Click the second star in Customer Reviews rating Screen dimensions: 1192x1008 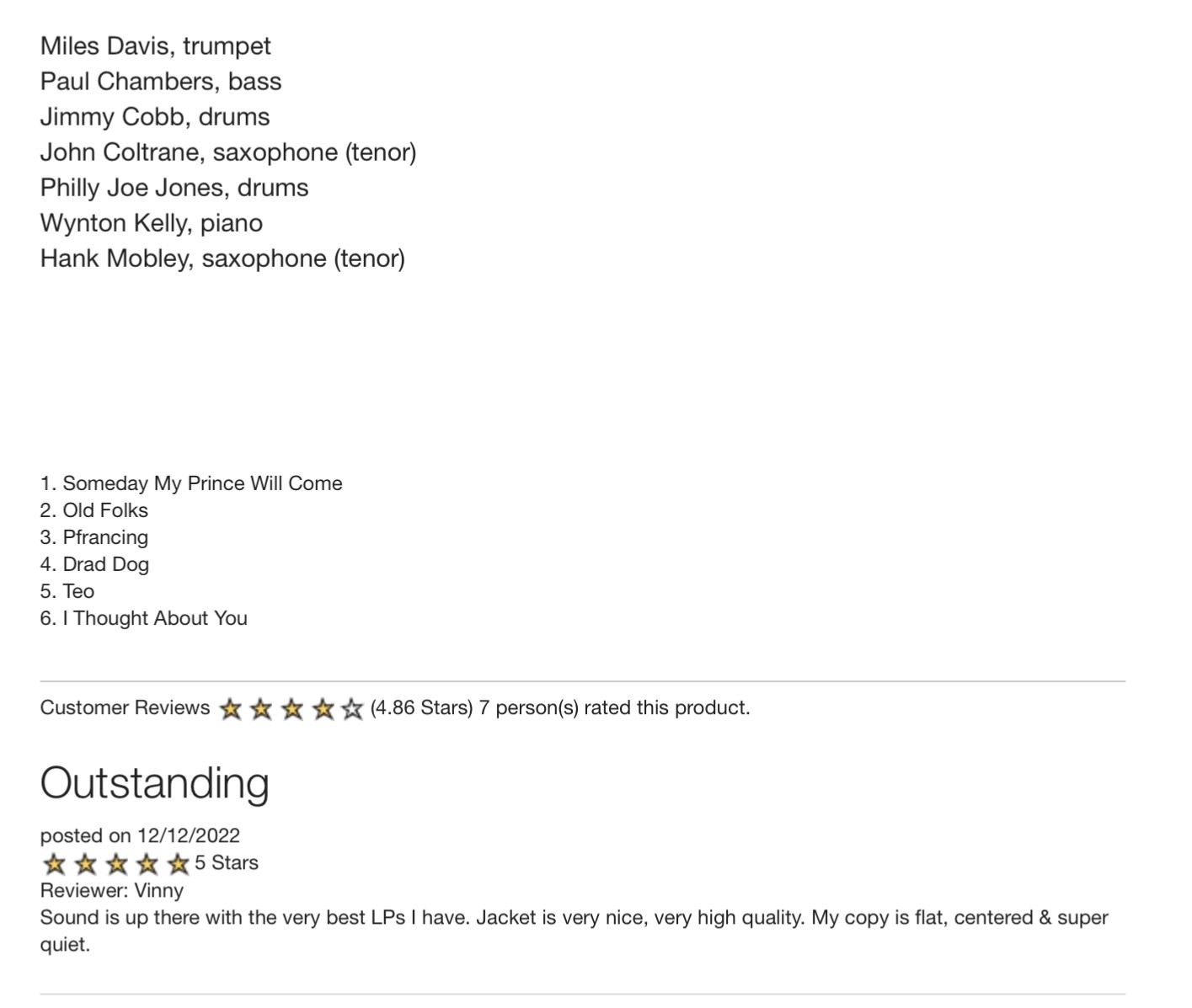pos(262,709)
